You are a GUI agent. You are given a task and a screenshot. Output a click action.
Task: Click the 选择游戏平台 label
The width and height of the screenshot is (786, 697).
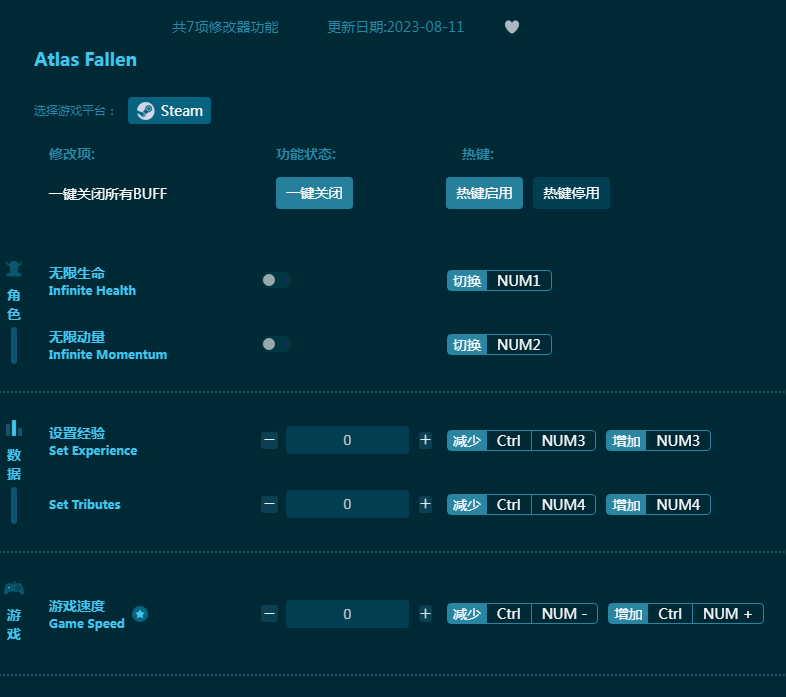(x=74, y=111)
